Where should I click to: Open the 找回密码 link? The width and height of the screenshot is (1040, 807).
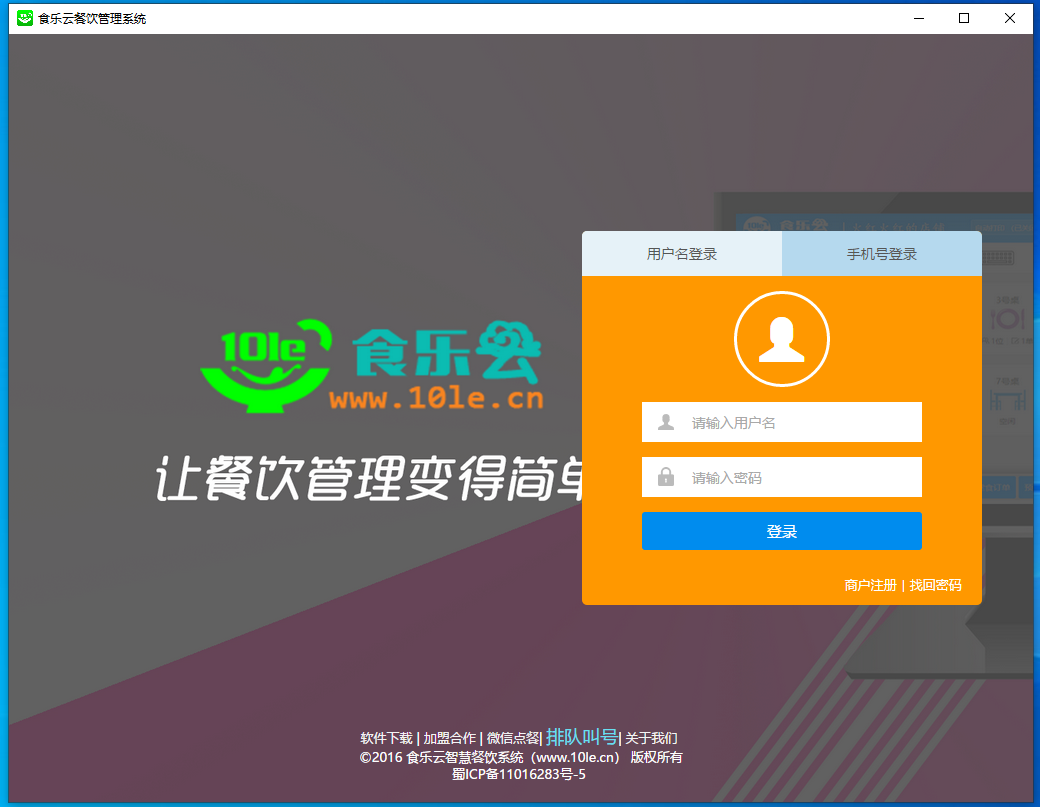[x=935, y=585]
